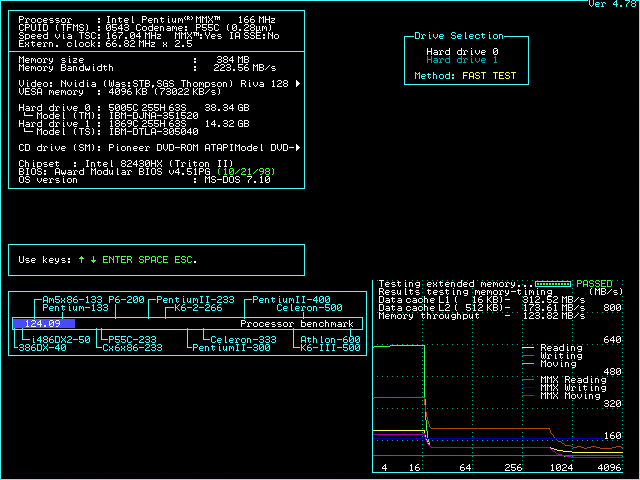Click the Processor Intel Pentium MMX line
This screenshot has height=480, width=640.
(x=147, y=20)
